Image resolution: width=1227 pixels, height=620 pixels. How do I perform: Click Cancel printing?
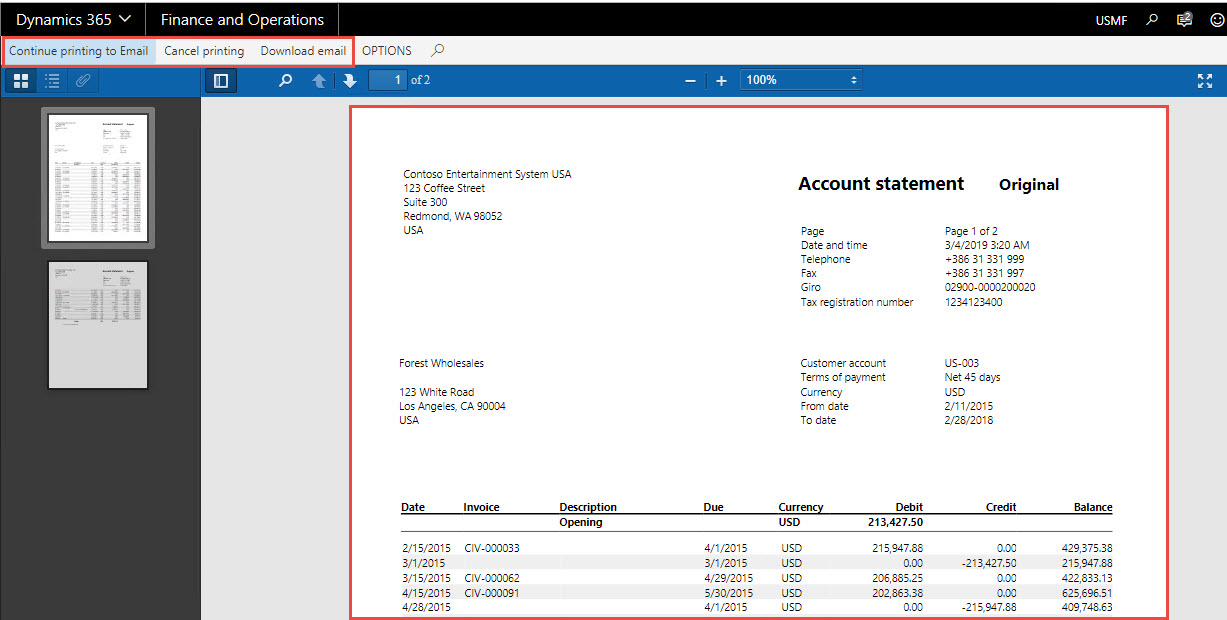coord(204,51)
